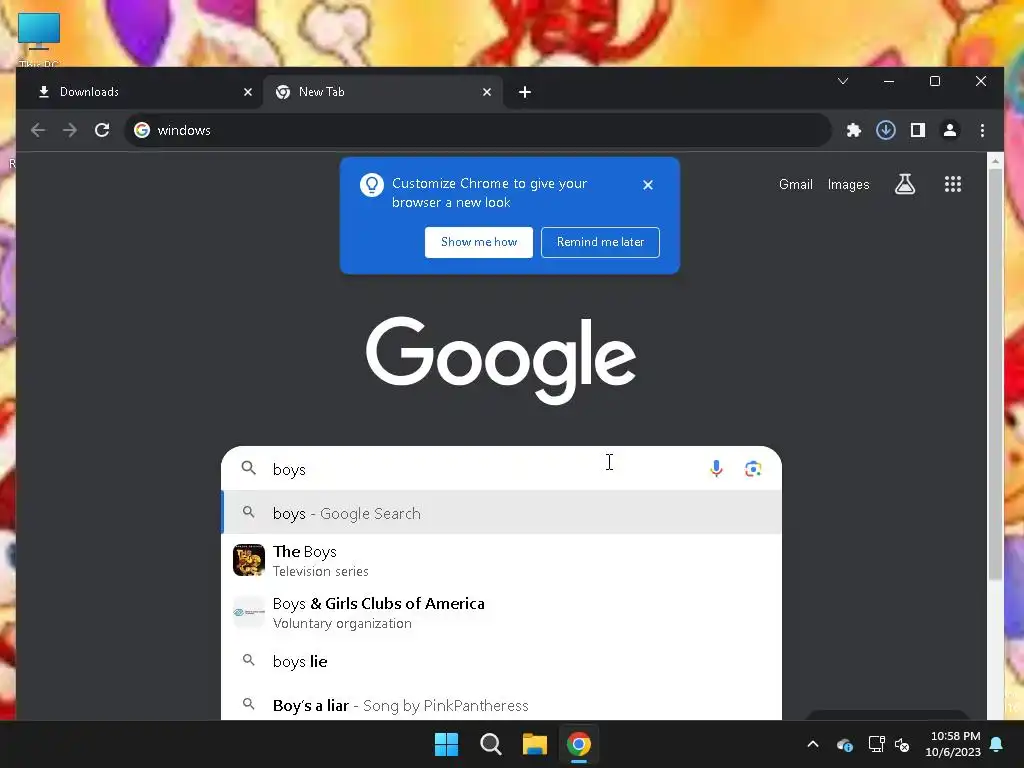Screen dimensions: 1024x768
Task: Click the Show me how button
Action: (479, 242)
